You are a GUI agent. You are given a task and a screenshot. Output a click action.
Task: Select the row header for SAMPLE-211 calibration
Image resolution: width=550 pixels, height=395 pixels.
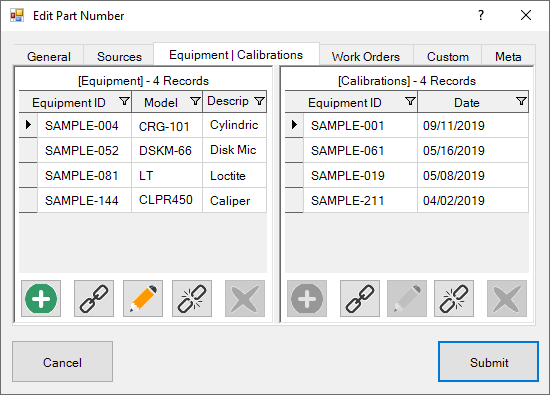(294, 200)
